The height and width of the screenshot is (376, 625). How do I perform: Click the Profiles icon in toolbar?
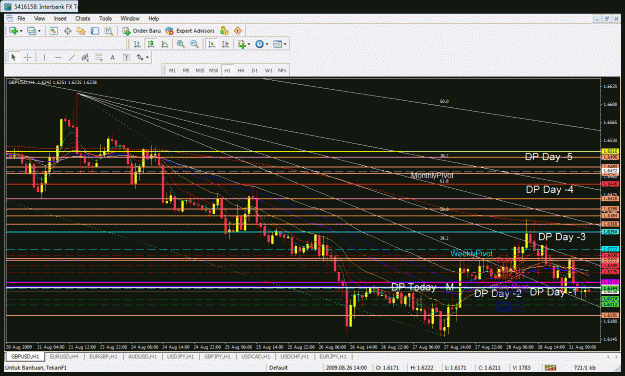(x=31, y=31)
